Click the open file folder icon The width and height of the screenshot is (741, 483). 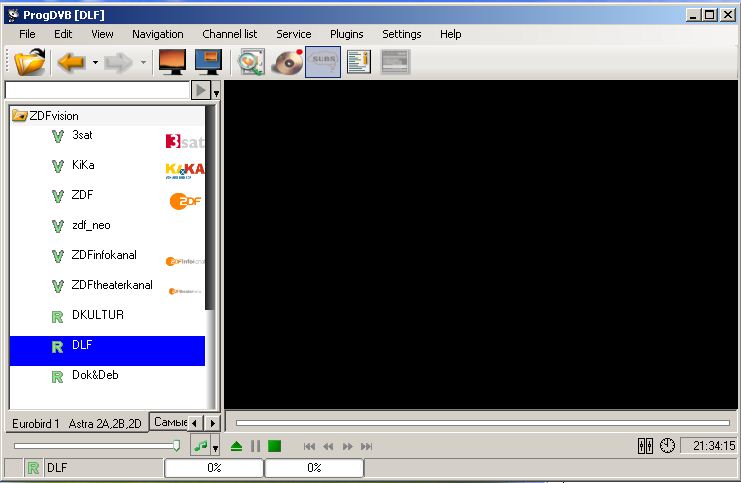[31, 62]
